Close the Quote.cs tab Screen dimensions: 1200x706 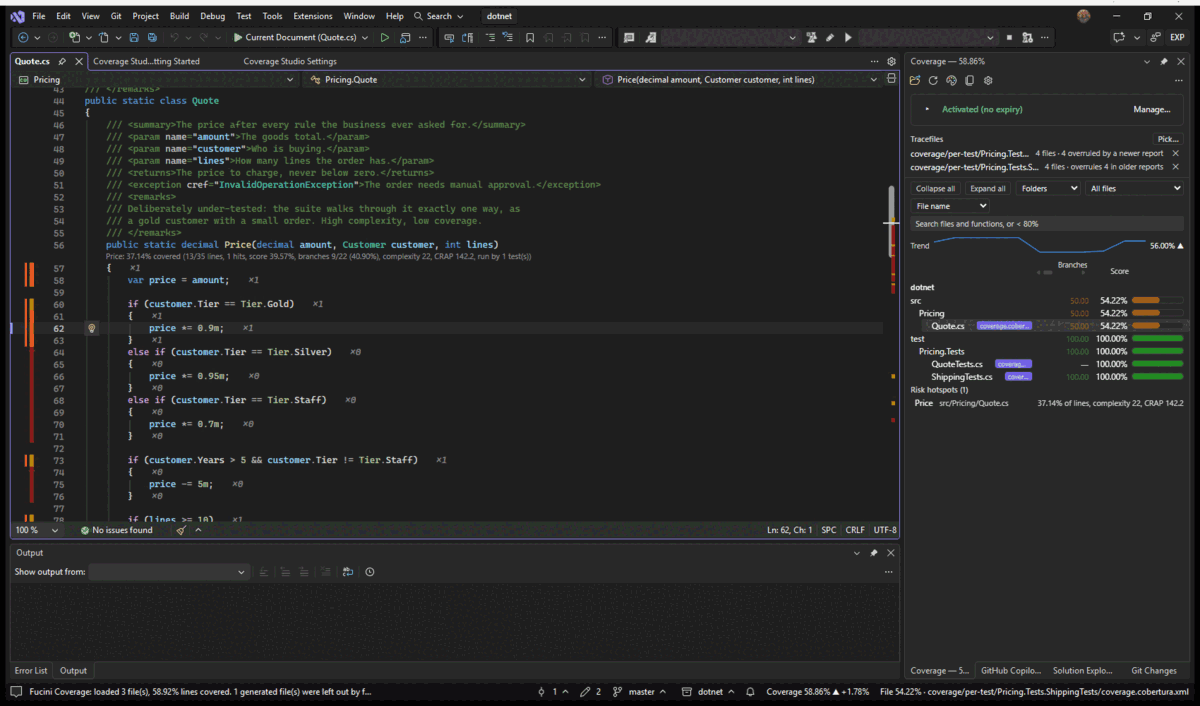tap(79, 61)
